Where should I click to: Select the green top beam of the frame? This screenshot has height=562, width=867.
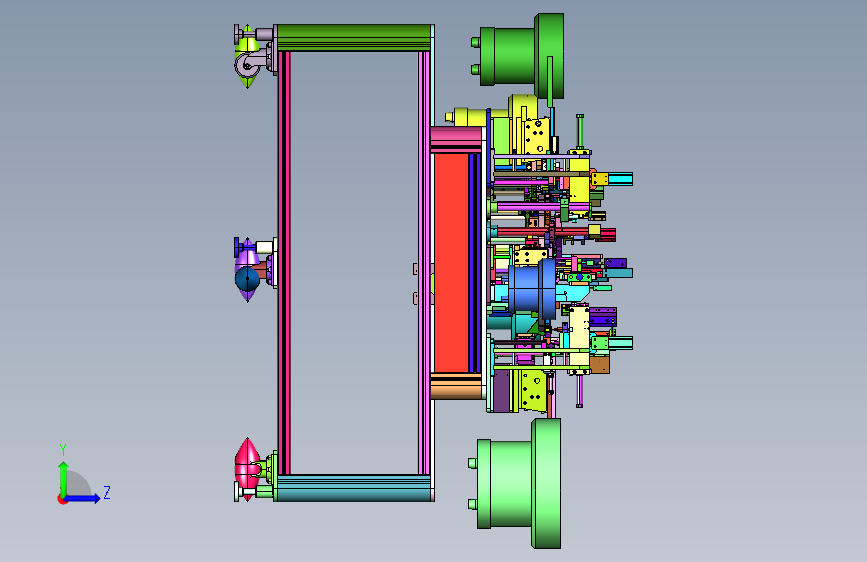coord(354,38)
